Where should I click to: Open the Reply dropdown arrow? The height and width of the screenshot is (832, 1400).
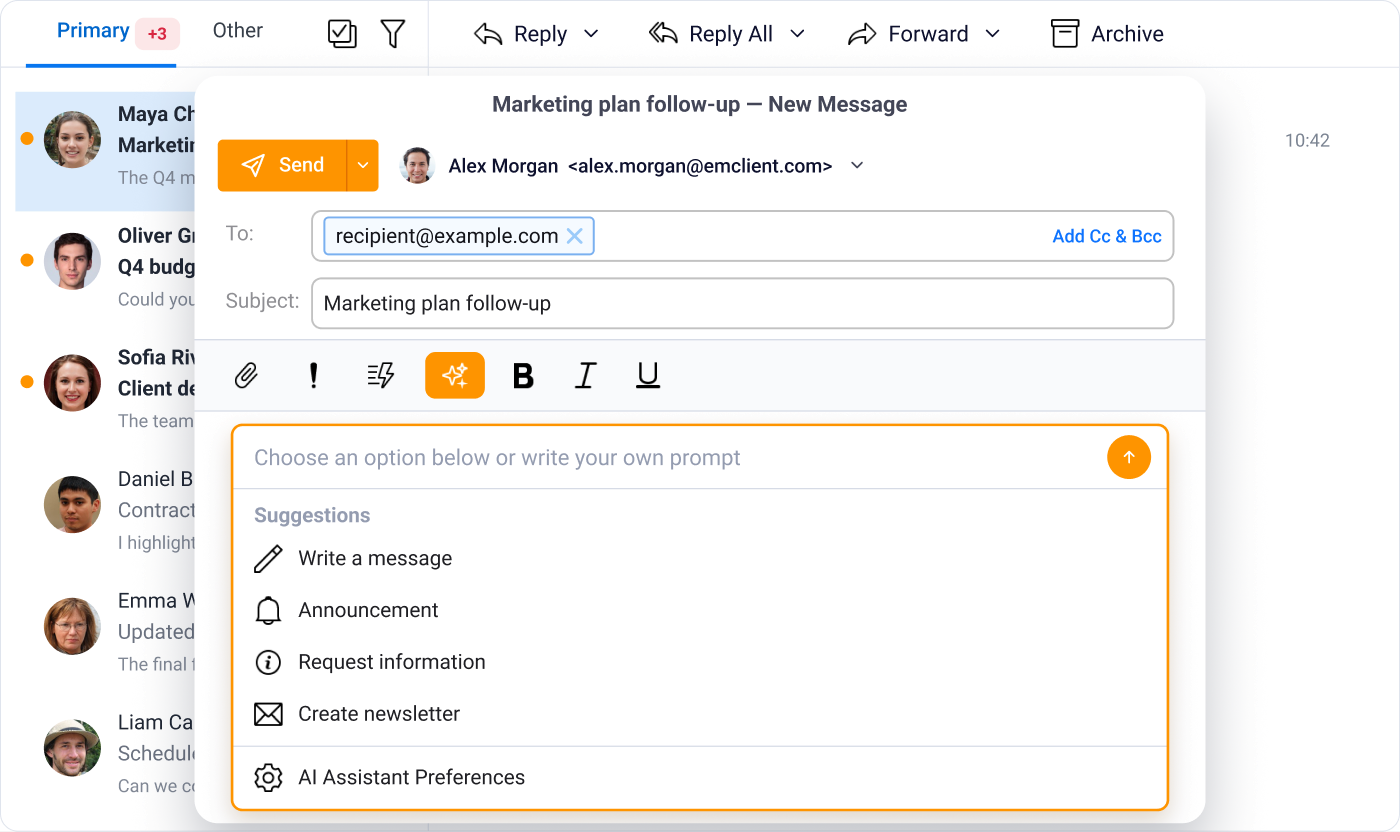click(591, 34)
